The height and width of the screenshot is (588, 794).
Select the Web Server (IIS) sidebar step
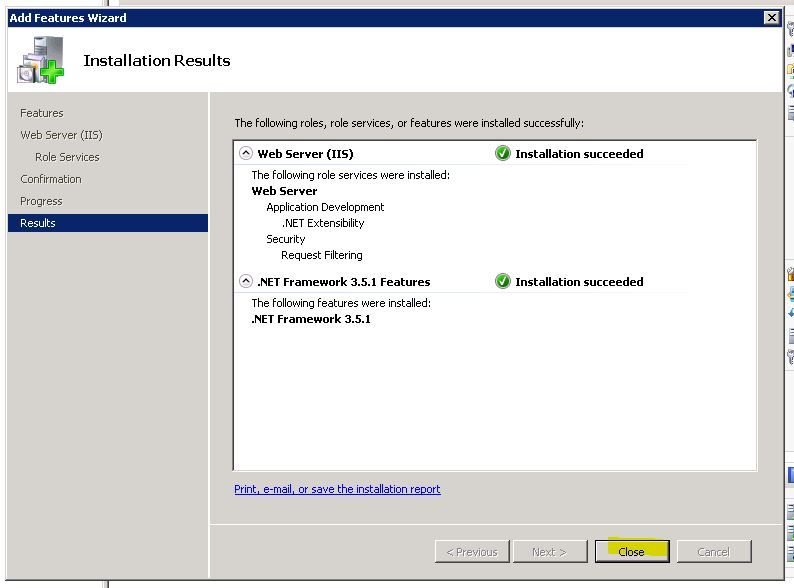[61, 135]
